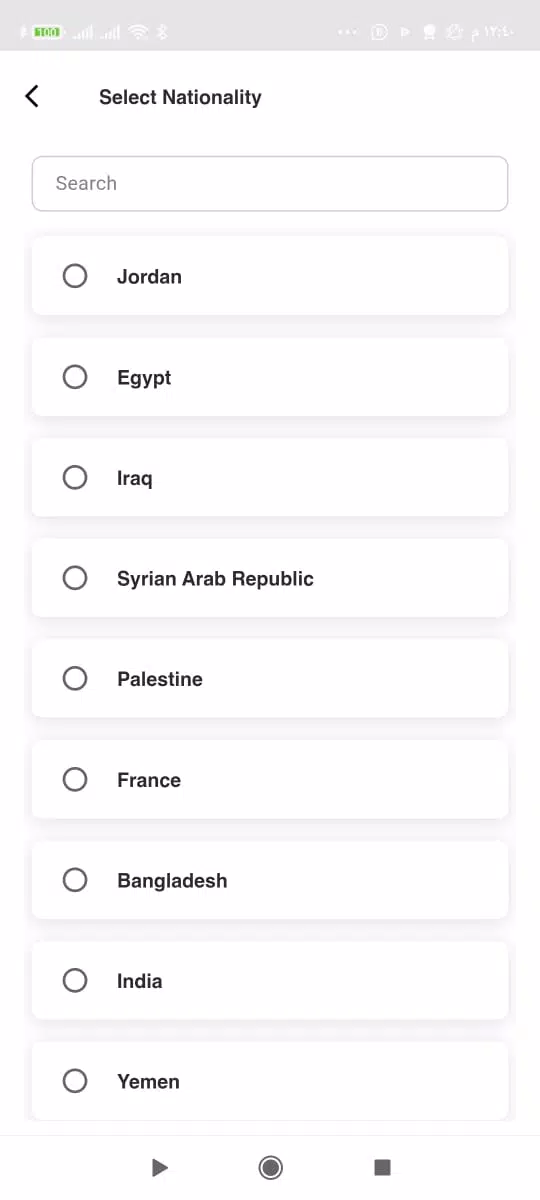Tap the play triangle in bottom bar
The height and width of the screenshot is (1200, 540).
coord(159,1167)
